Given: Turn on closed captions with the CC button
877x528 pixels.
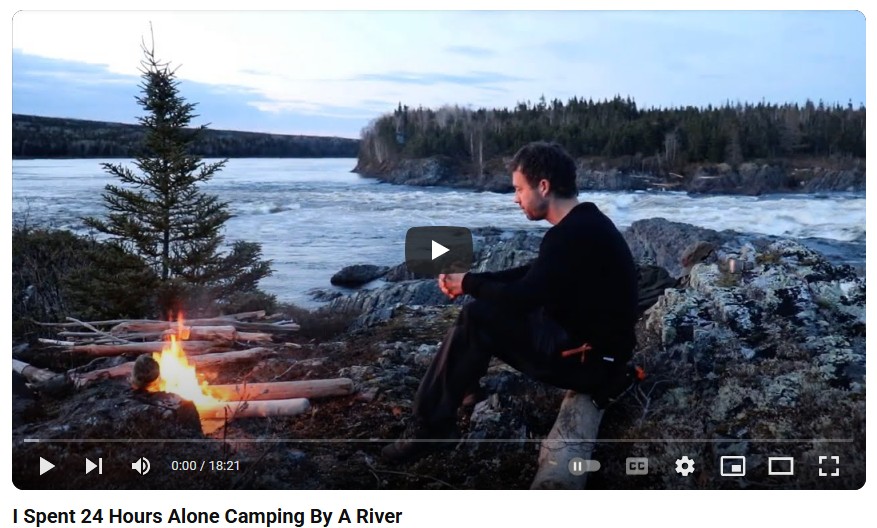Looking at the screenshot, I should point(636,466).
